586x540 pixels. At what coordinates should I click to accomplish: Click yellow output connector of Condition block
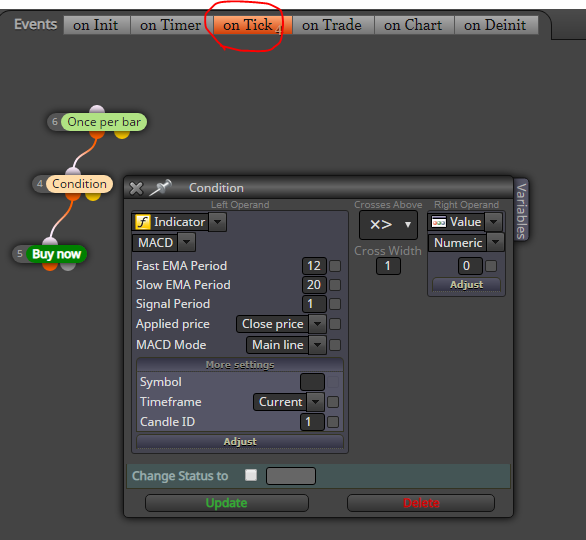93,197
